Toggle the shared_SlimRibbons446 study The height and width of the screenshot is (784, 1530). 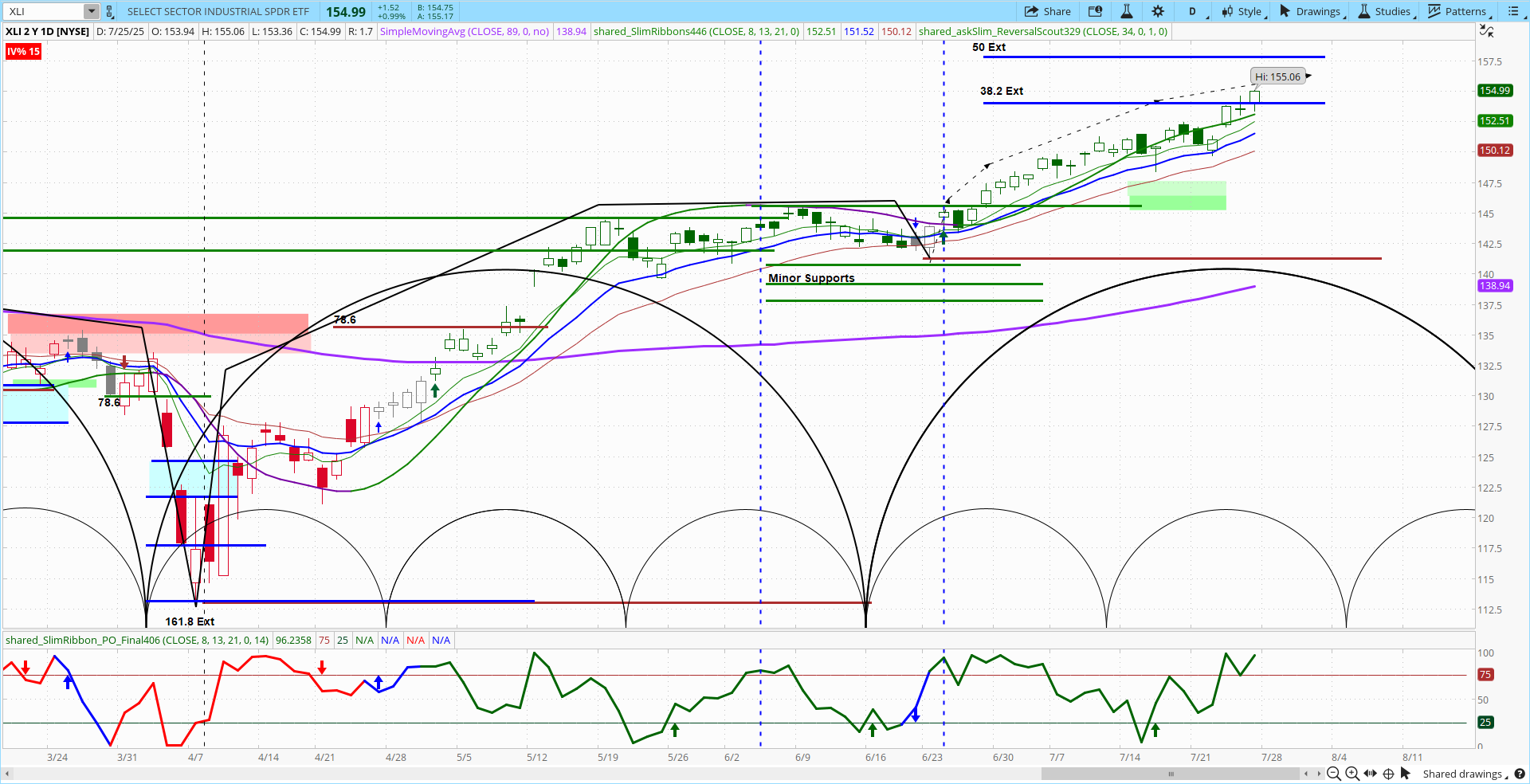click(x=696, y=31)
